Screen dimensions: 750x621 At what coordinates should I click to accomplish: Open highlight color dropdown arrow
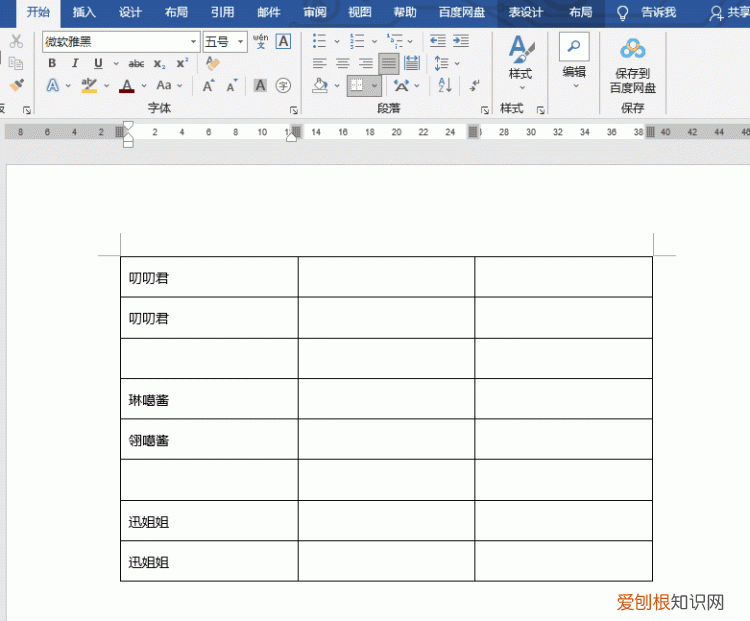point(107,86)
